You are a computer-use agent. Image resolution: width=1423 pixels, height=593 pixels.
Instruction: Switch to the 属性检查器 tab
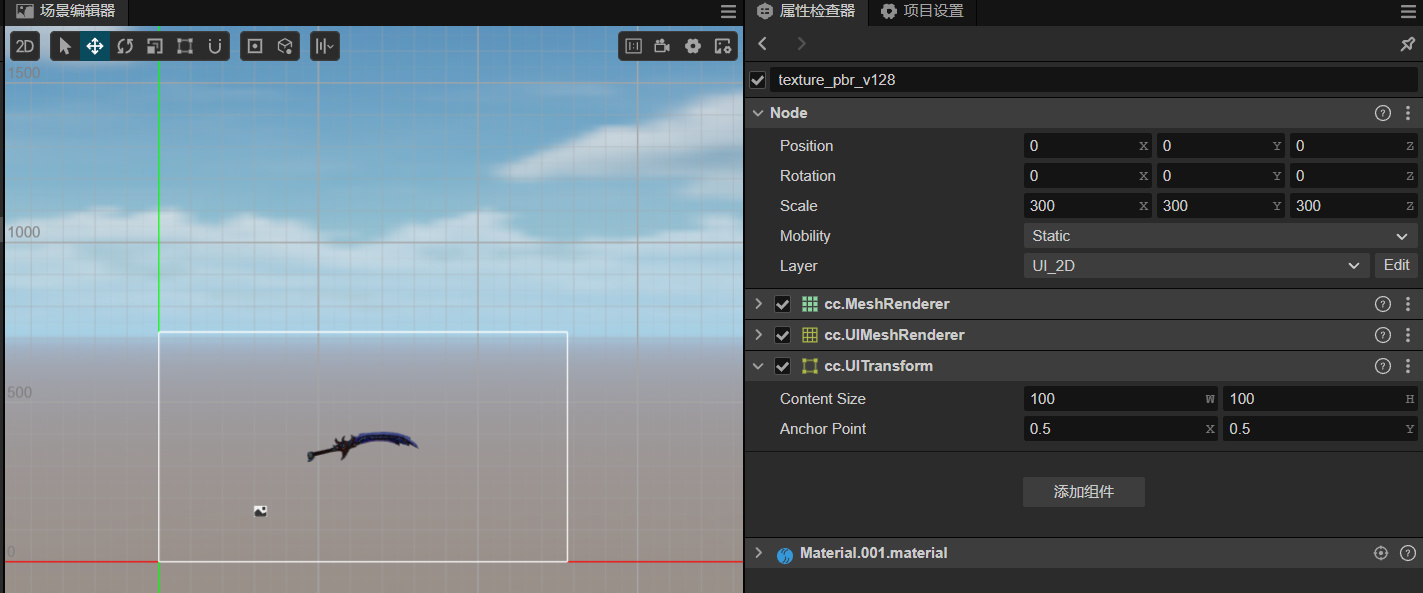pyautogui.click(x=806, y=12)
